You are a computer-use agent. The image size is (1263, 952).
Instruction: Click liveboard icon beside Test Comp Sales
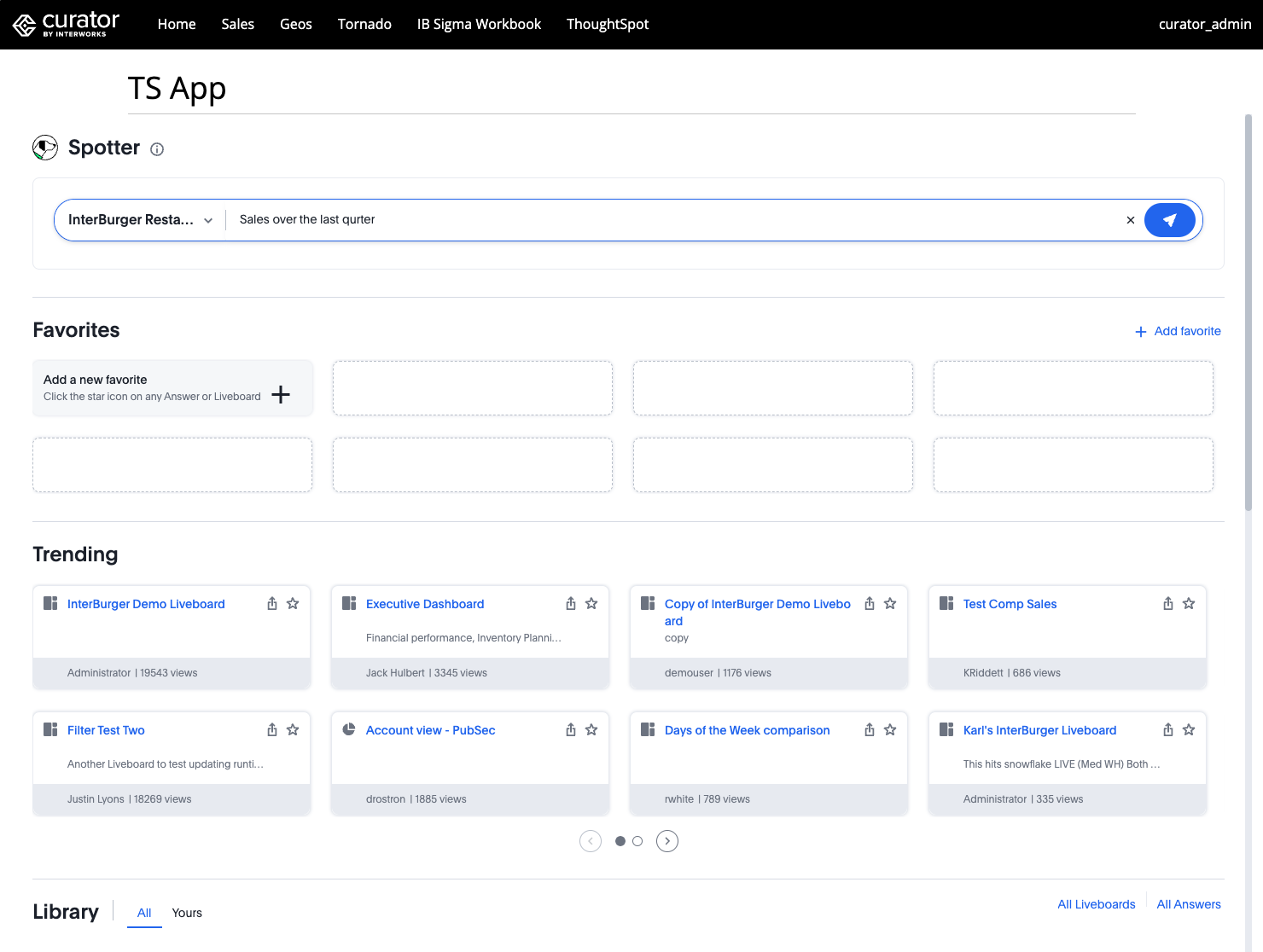(x=946, y=603)
